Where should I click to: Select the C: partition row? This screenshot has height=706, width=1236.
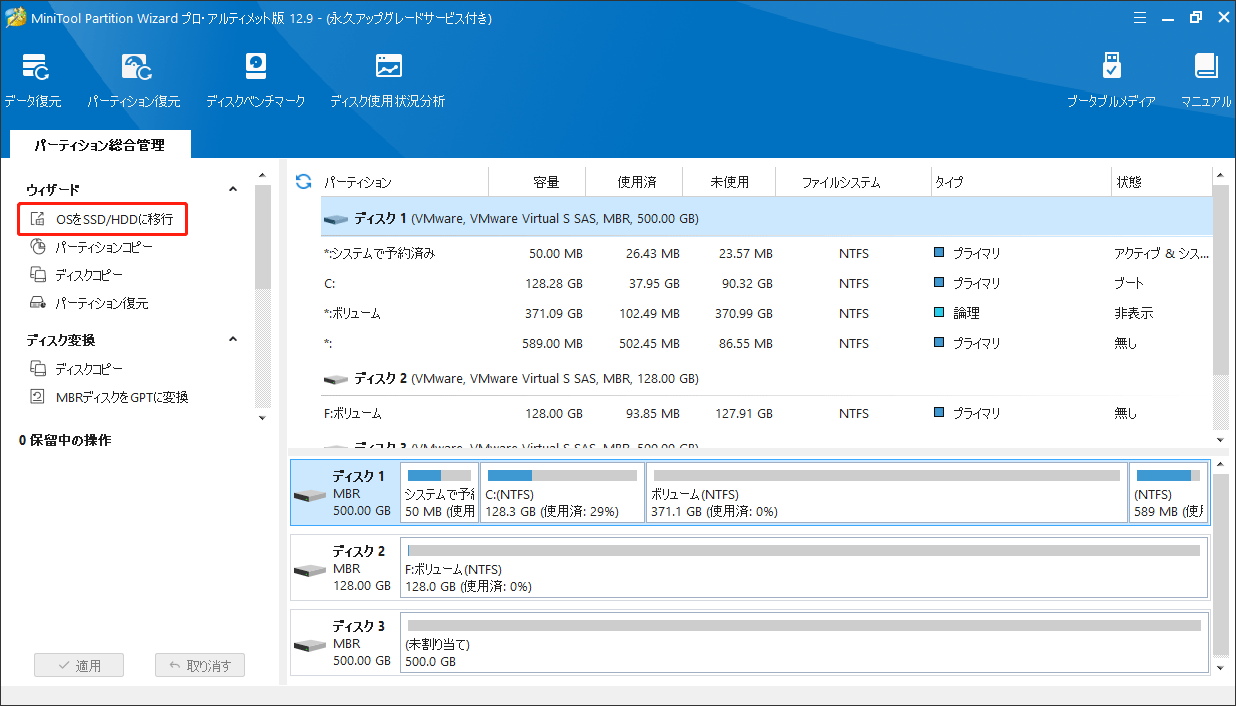click(766, 284)
